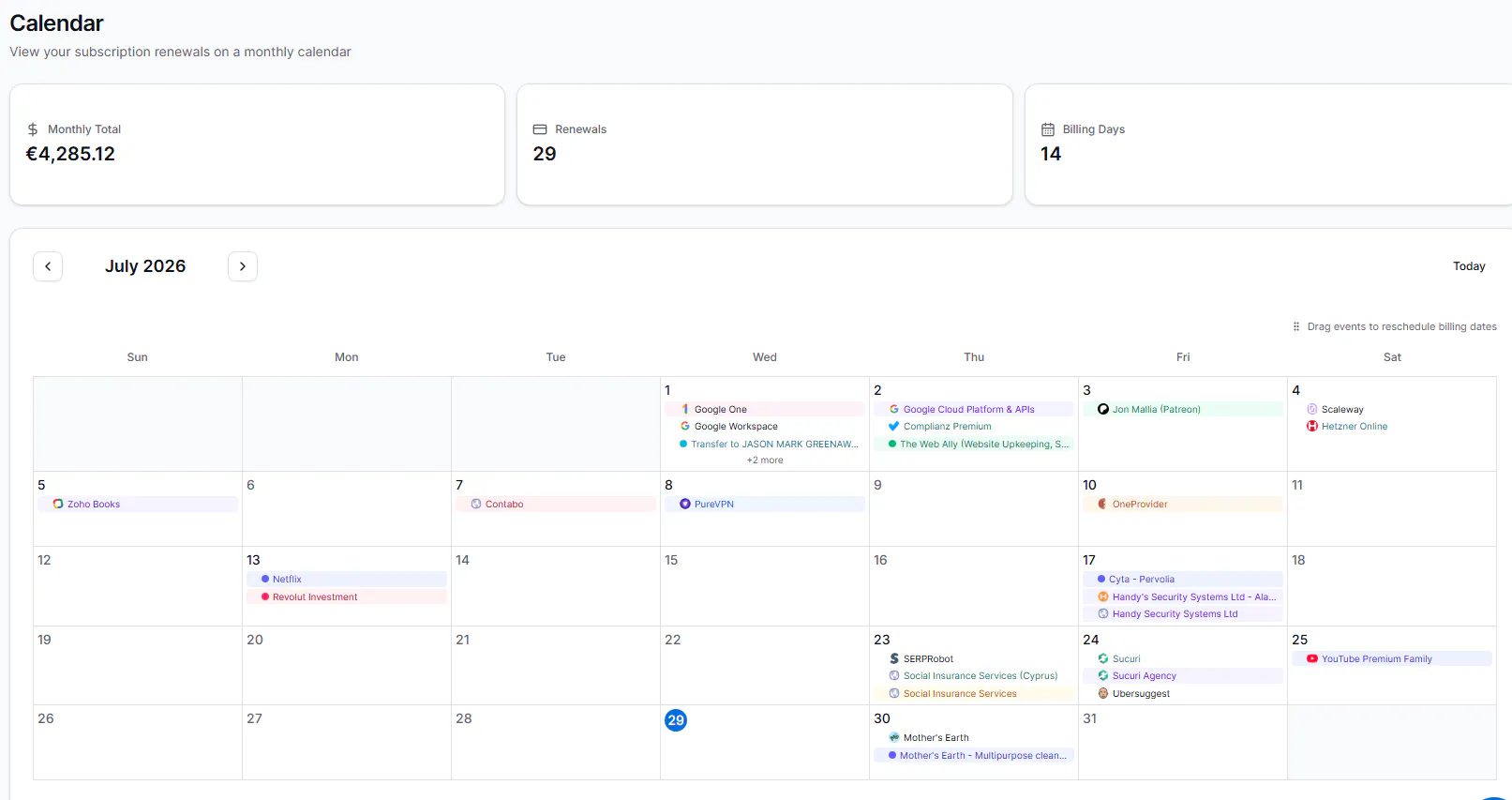Jump to Today in the calendar
Viewport: 1512px width, 800px height.
click(1469, 266)
